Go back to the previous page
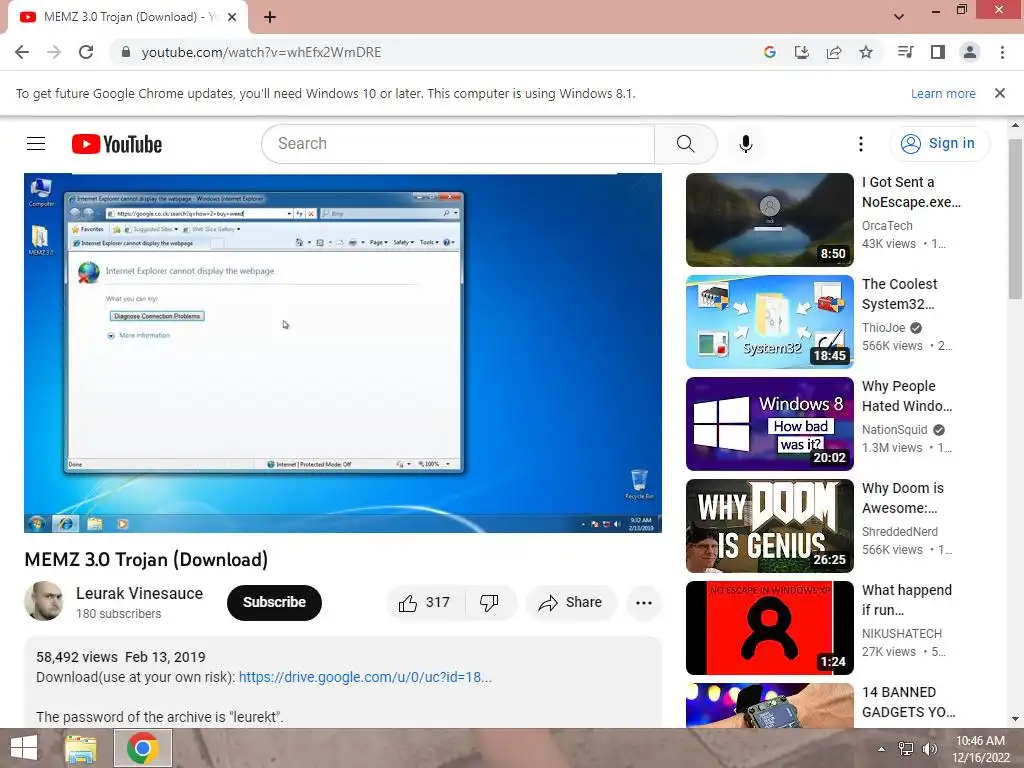Image resolution: width=1024 pixels, height=768 pixels. (x=22, y=52)
